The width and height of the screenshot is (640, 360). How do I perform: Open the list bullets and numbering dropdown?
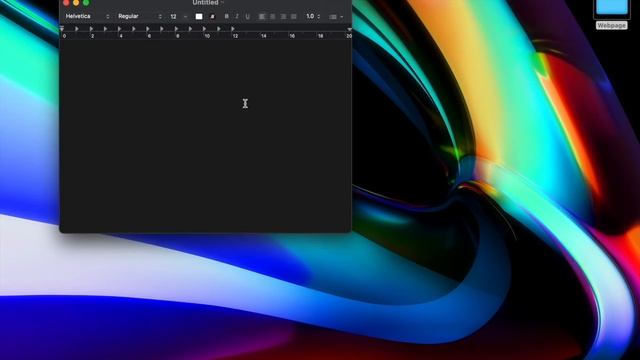(336, 17)
